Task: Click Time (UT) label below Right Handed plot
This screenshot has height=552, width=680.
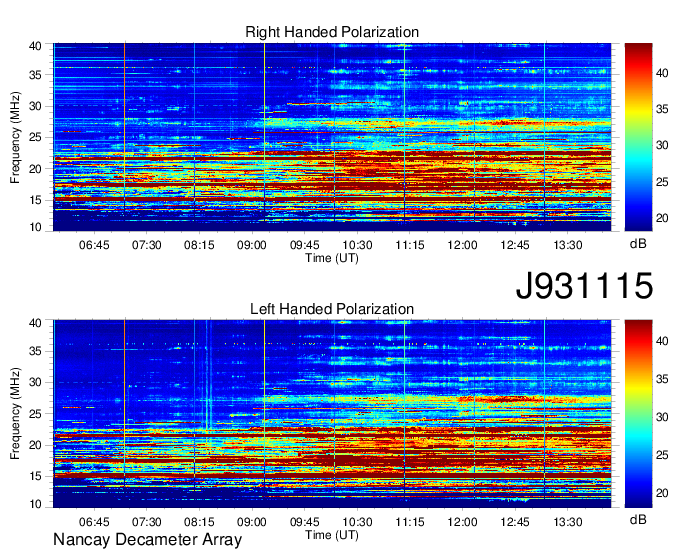Action: pos(332,258)
